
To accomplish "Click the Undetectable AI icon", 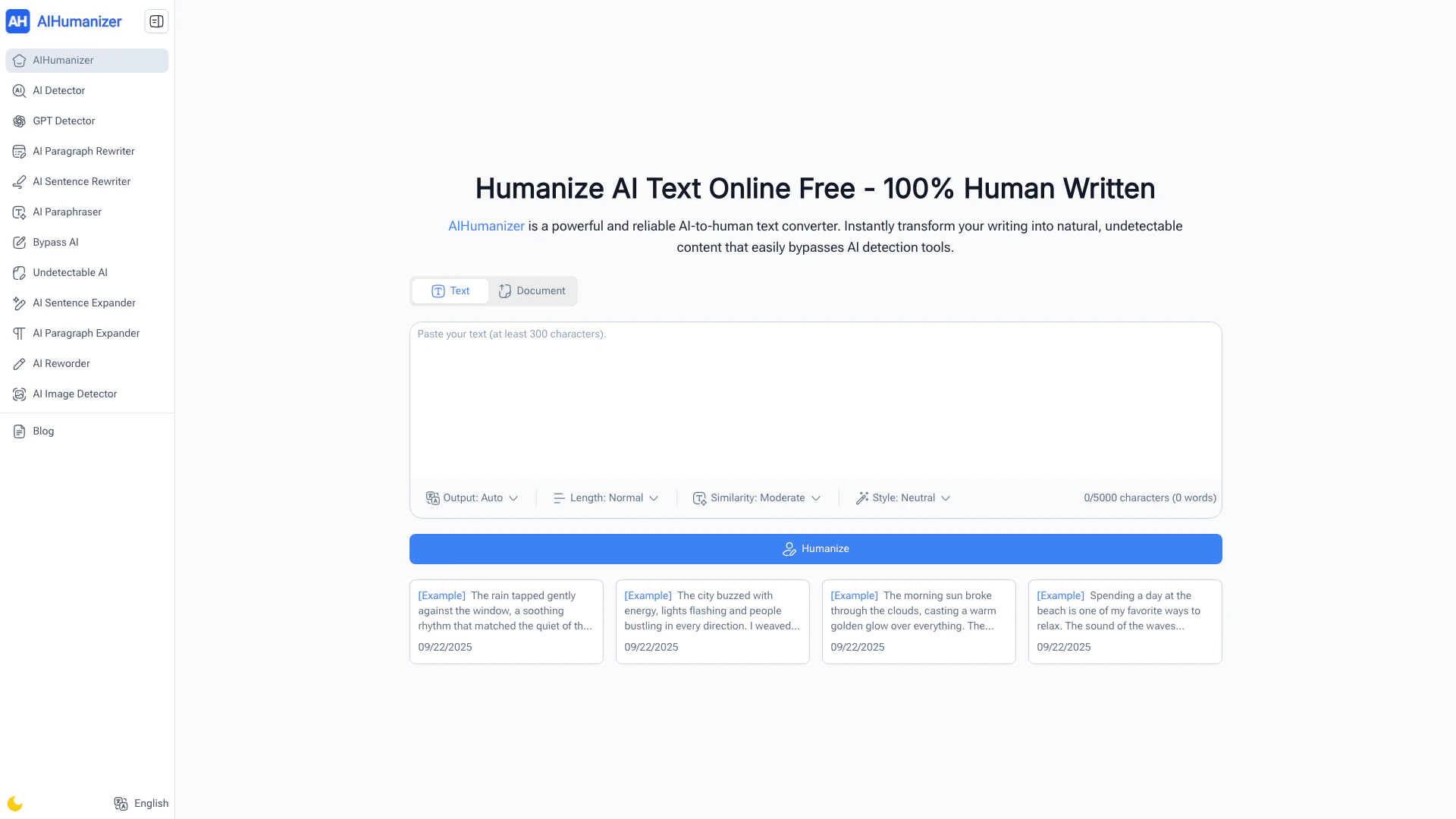I will pyautogui.click(x=19, y=273).
